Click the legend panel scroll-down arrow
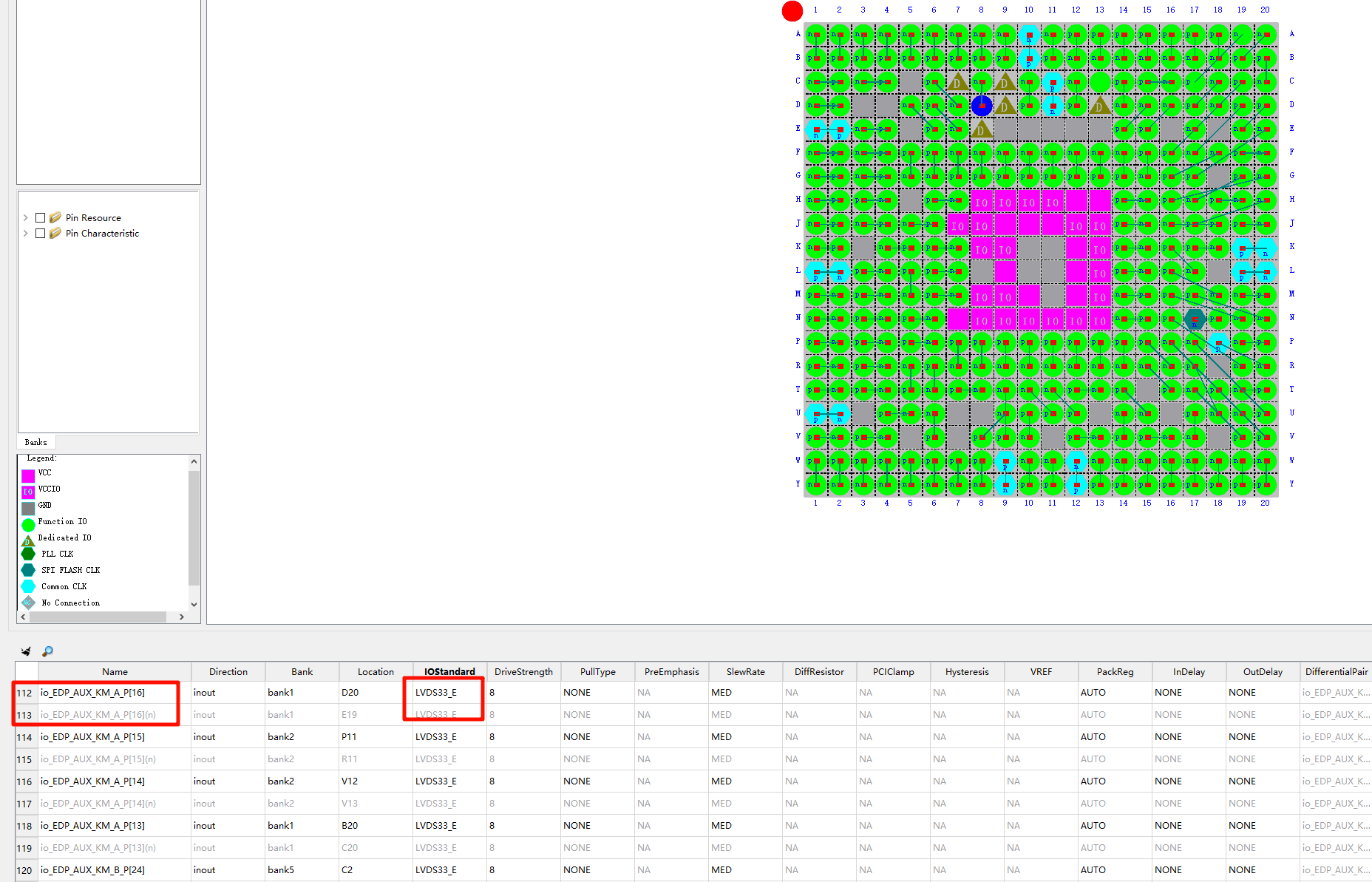 coord(194,604)
